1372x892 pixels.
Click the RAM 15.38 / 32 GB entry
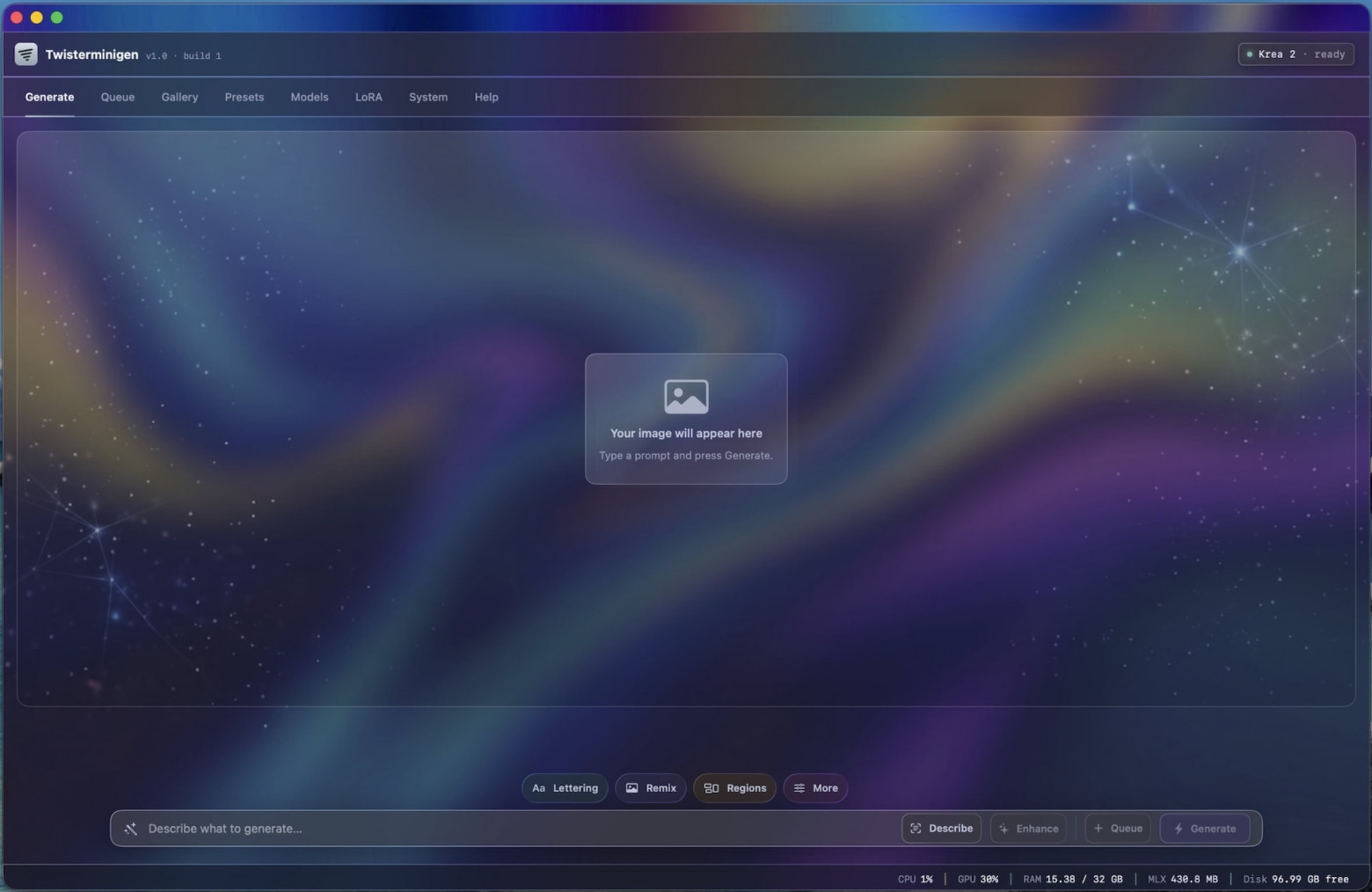pos(1073,879)
